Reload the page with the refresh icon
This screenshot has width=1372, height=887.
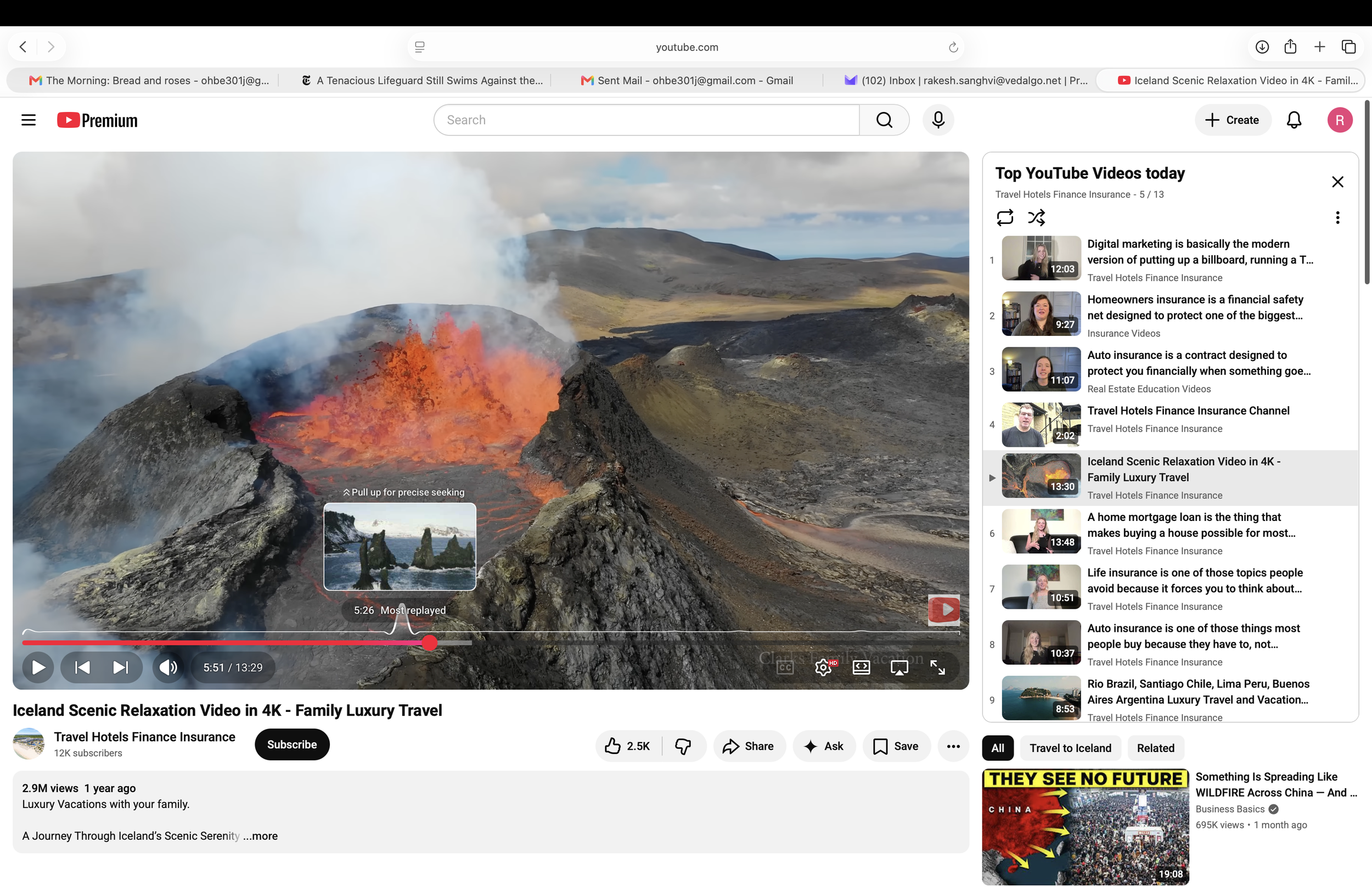tap(953, 47)
